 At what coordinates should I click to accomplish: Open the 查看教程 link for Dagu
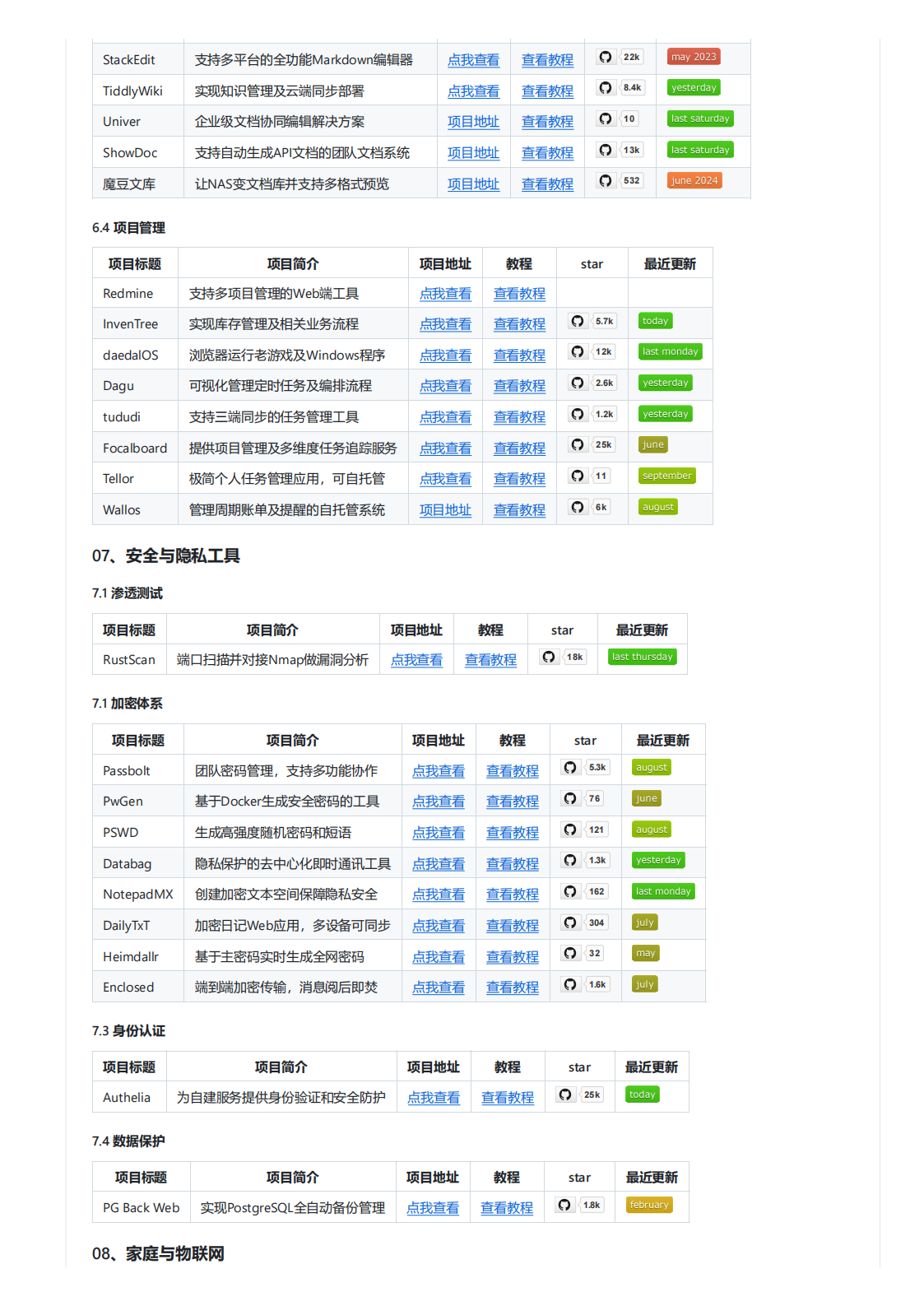click(x=519, y=386)
